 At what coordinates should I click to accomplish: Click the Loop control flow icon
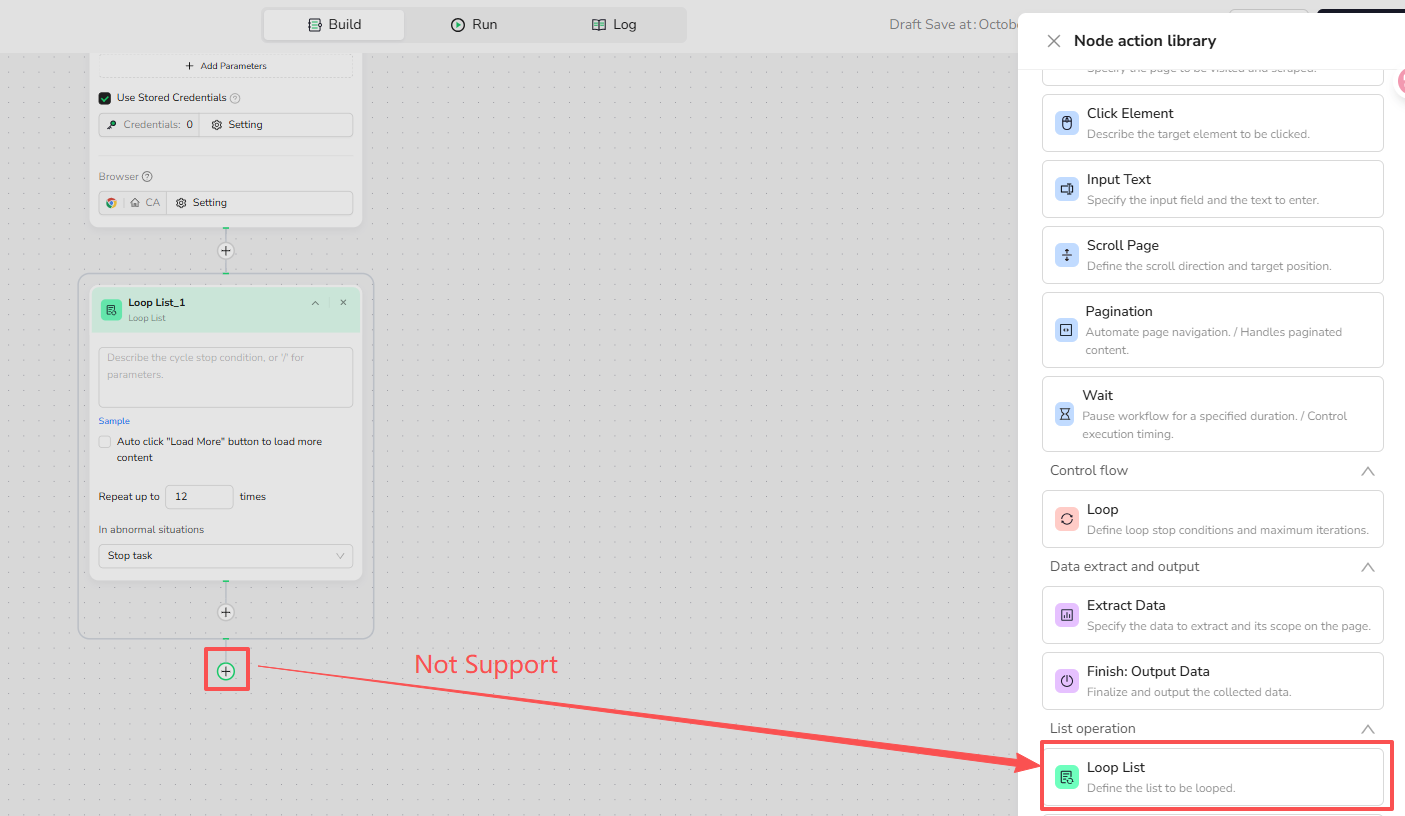[x=1067, y=519]
